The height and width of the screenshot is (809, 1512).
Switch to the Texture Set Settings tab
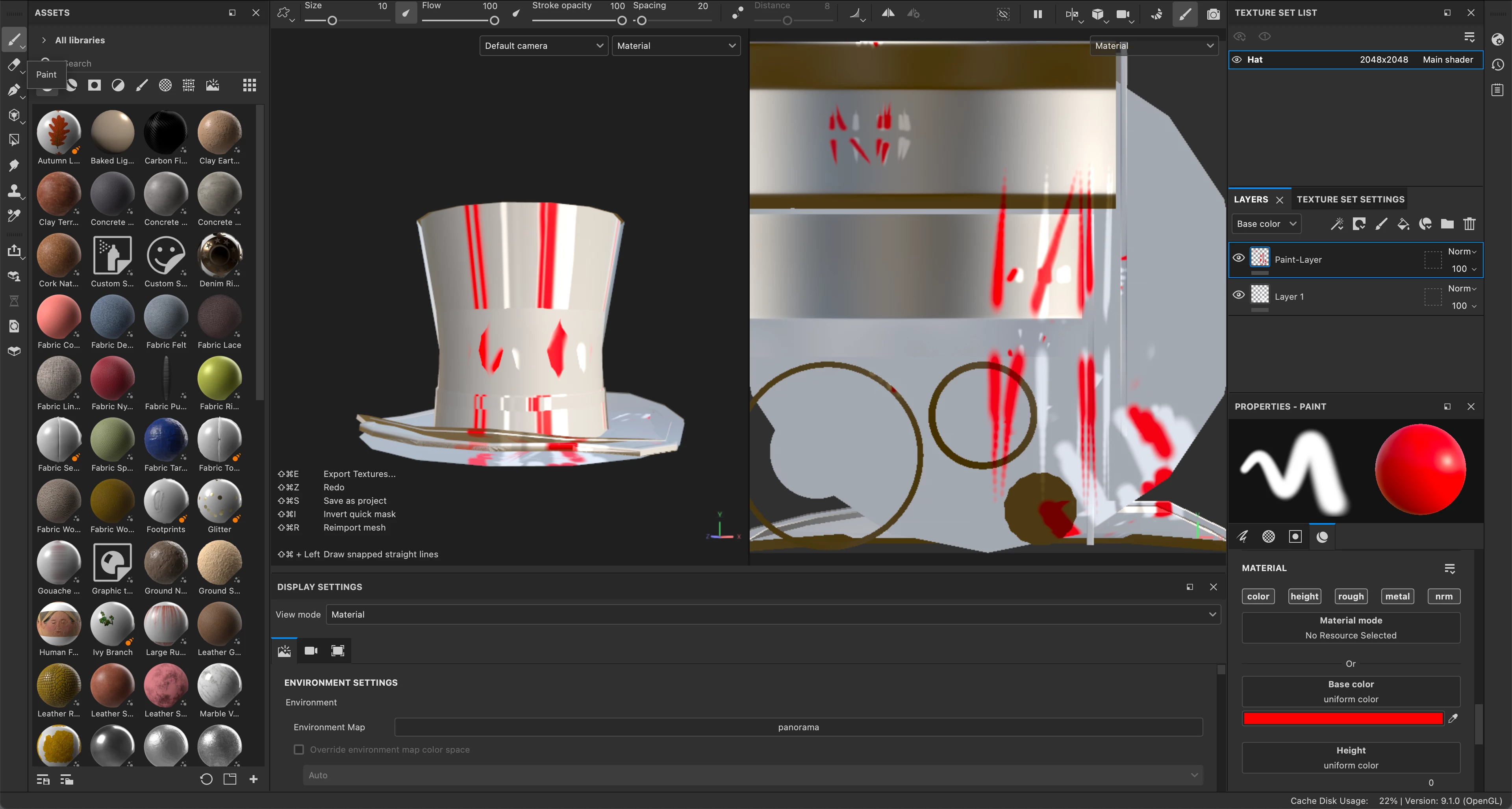coord(1350,200)
